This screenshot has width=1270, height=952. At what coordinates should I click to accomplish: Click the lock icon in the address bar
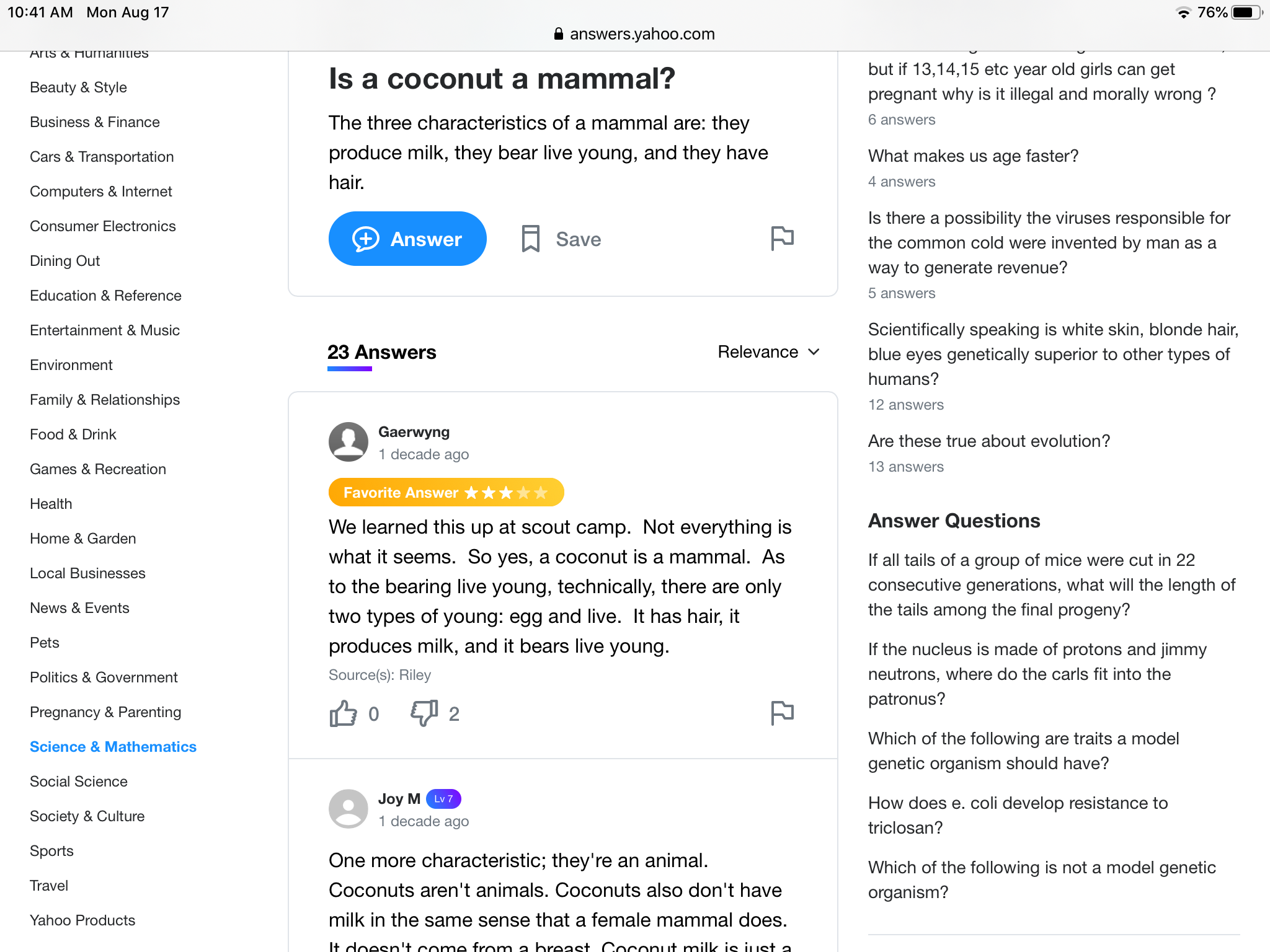[558, 34]
